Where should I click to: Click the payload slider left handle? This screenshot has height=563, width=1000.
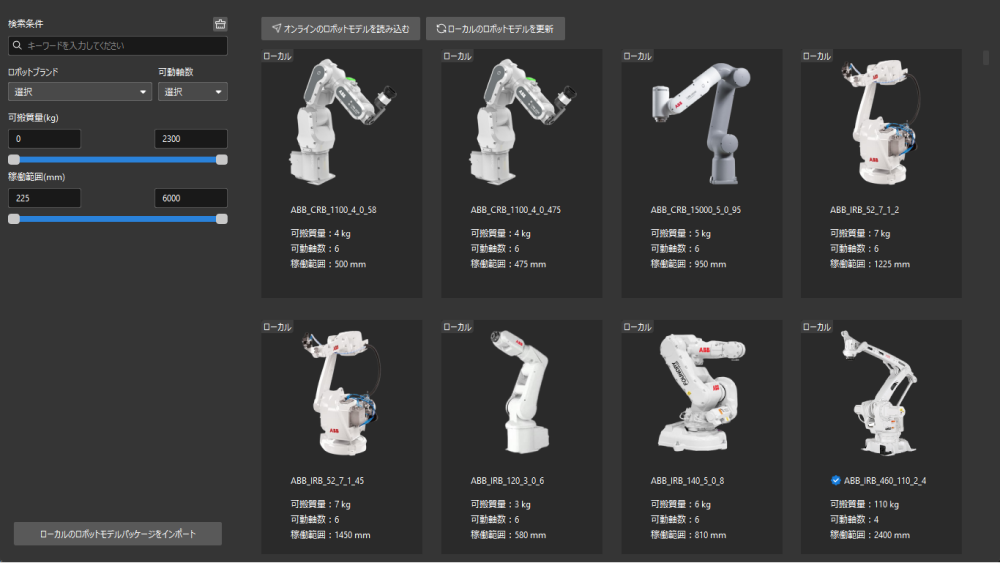point(14,159)
